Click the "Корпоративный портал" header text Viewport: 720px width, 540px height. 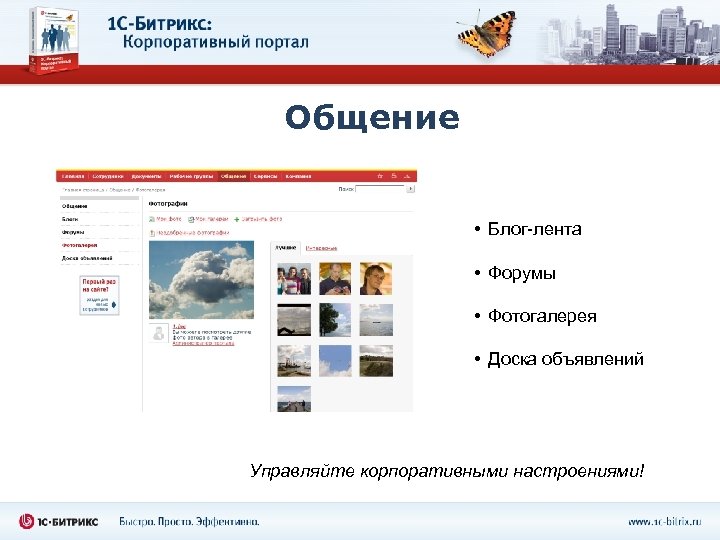(216, 42)
